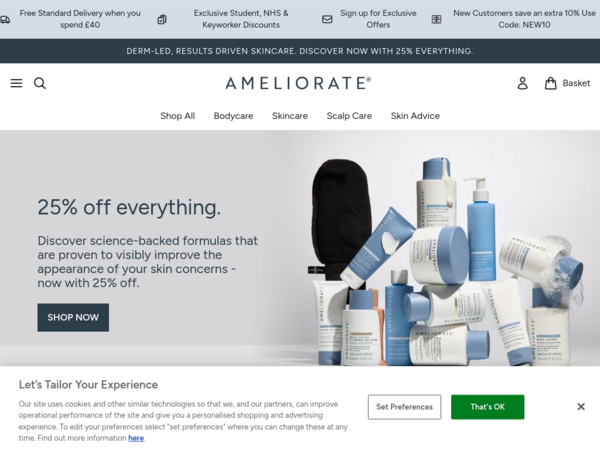The width and height of the screenshot is (600, 450).
Task: Select Scalp Care navigation item
Action: click(349, 116)
